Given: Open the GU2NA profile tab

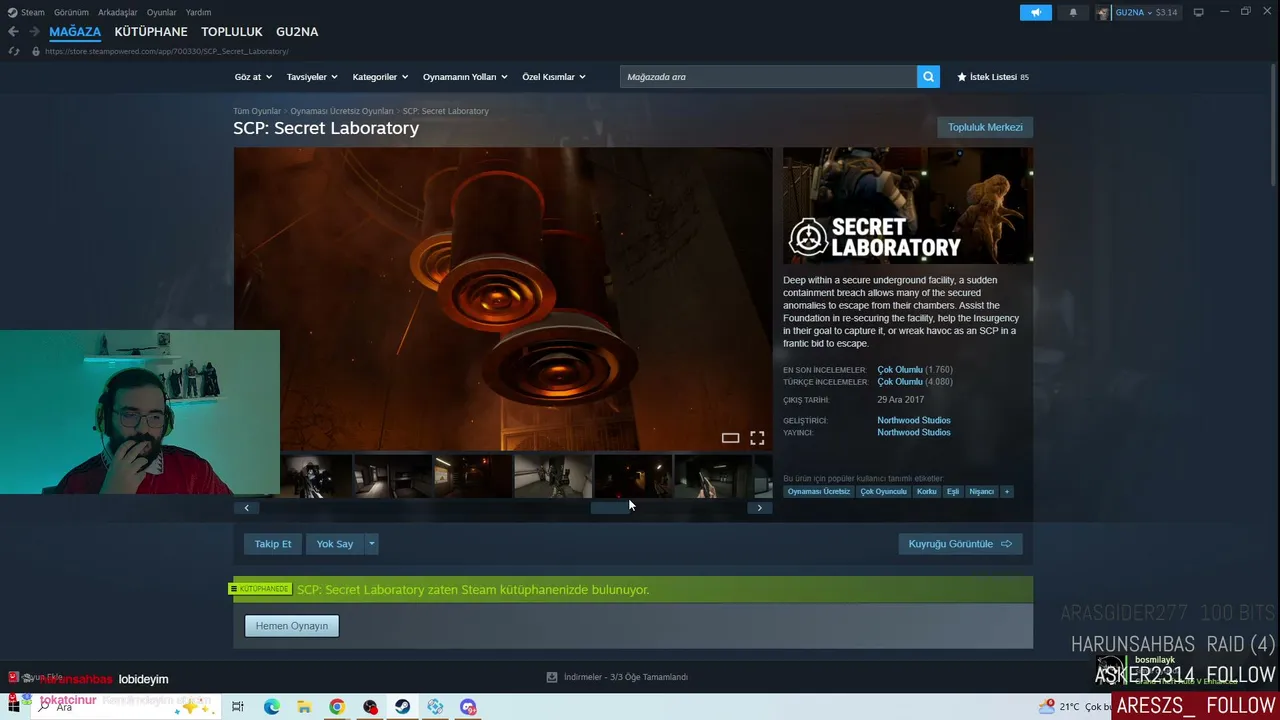Looking at the screenshot, I should (x=297, y=32).
